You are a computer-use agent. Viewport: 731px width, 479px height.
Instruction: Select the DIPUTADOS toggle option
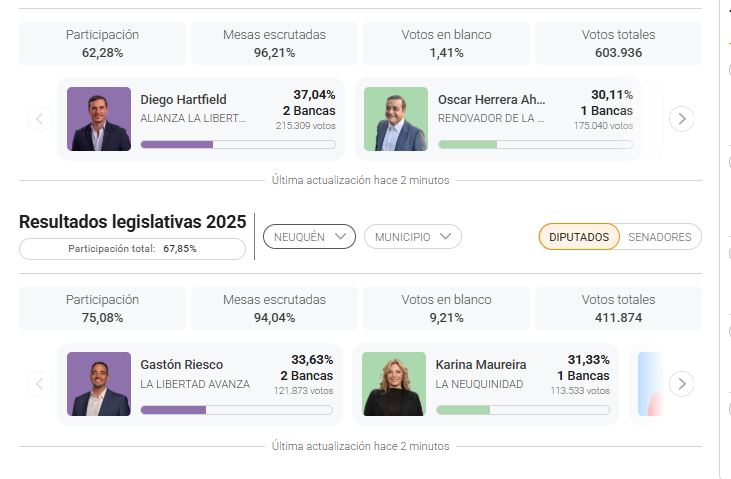(x=578, y=237)
